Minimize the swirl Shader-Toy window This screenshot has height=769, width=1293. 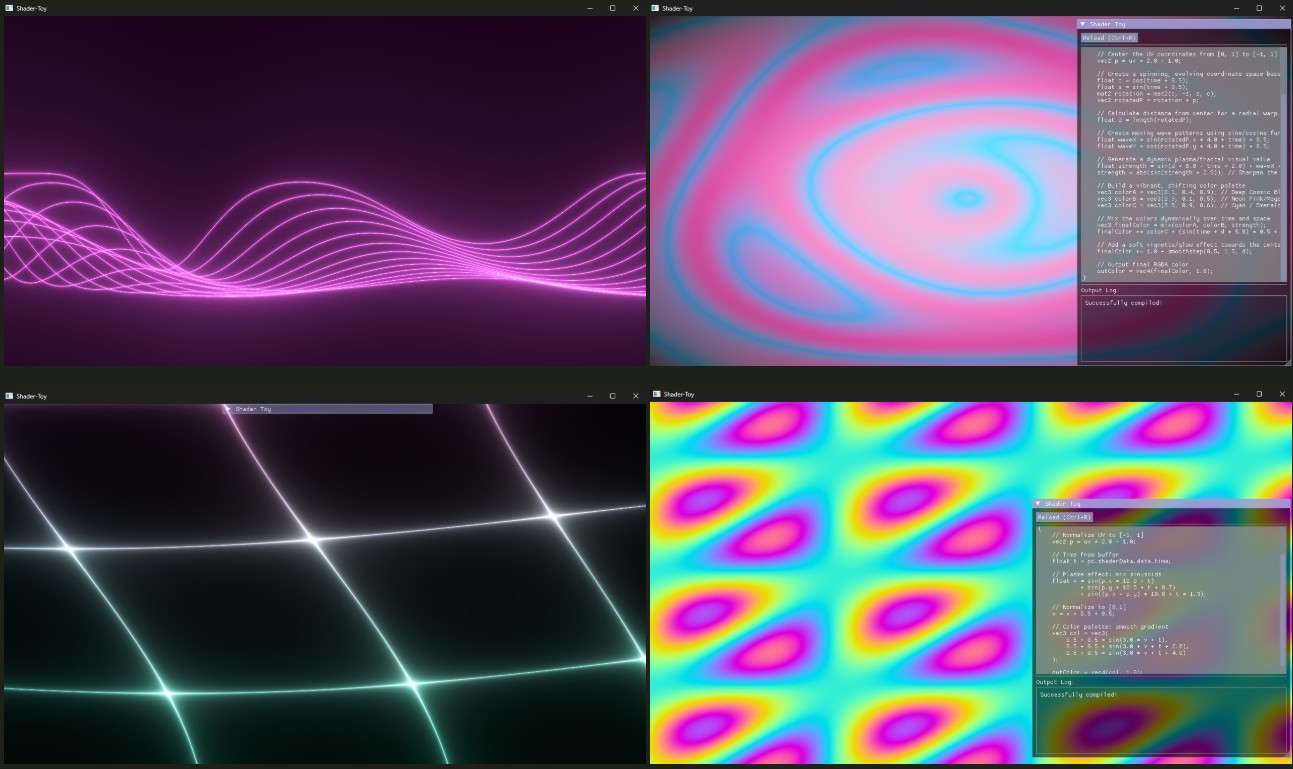(1236, 8)
